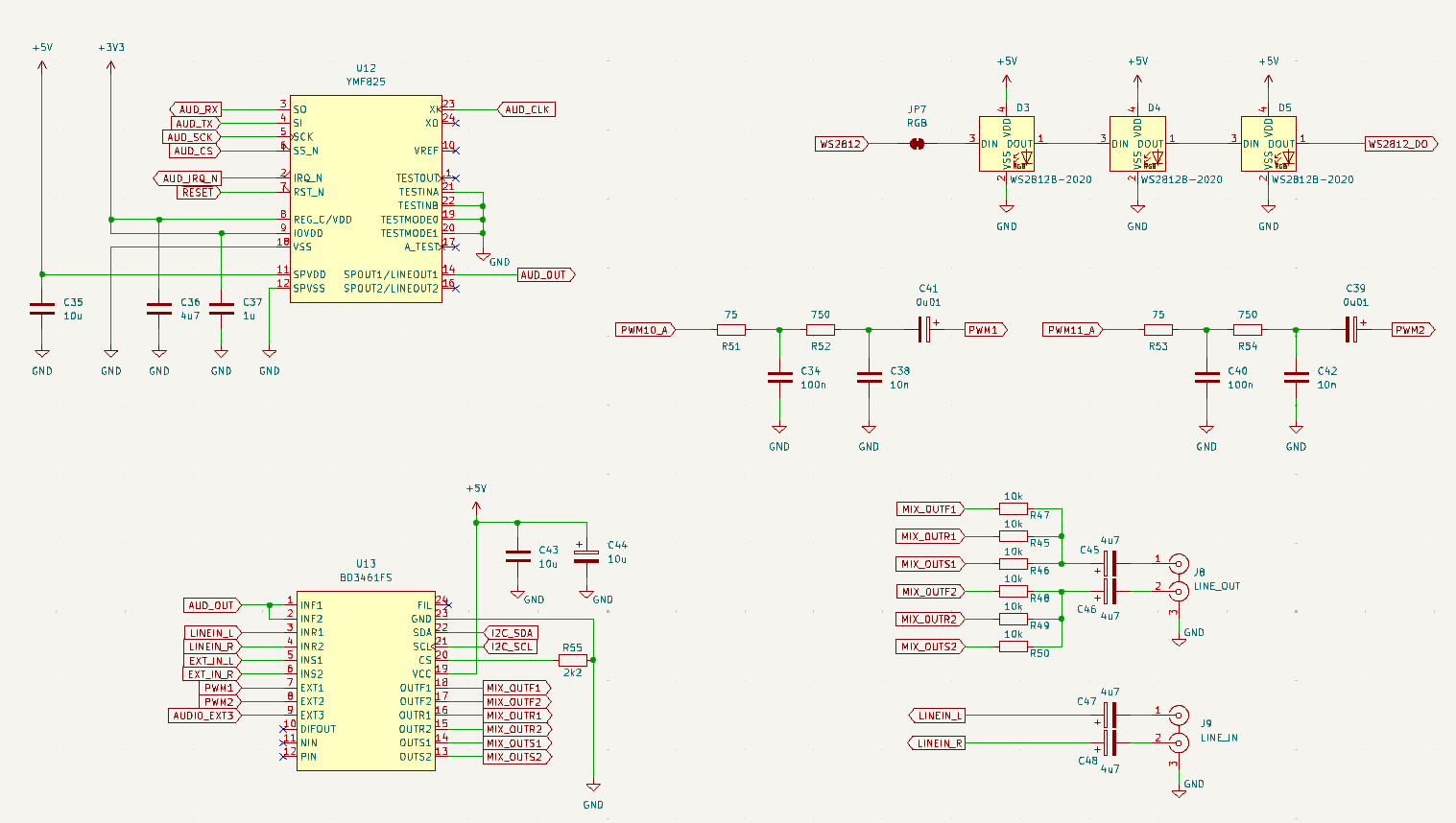Click the C45 4u7 capacitor symbol
1456x823 pixels.
tap(1111, 564)
